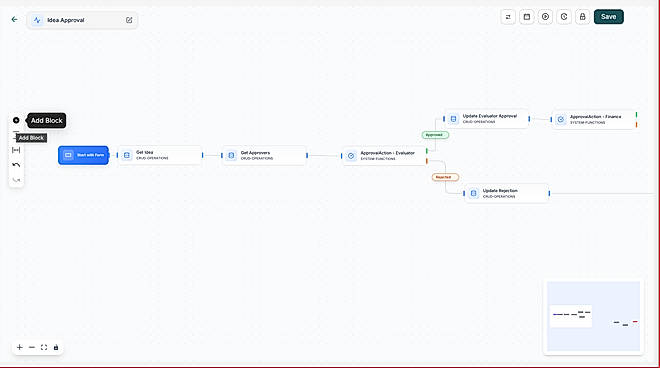The width and height of the screenshot is (660, 368).
Task: Click the ApprovalAction - Finance check icon
Action: click(x=561, y=120)
